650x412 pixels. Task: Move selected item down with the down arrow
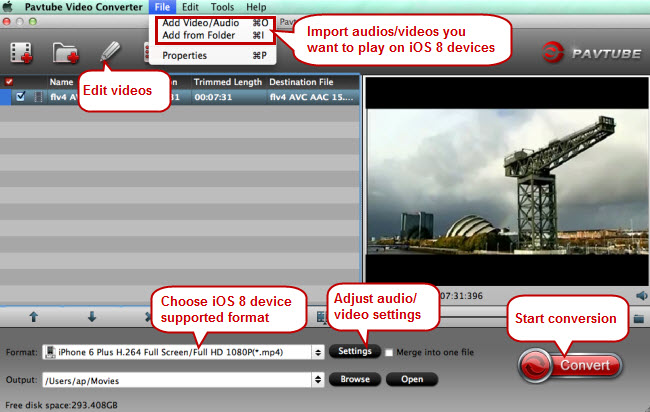pos(92,317)
